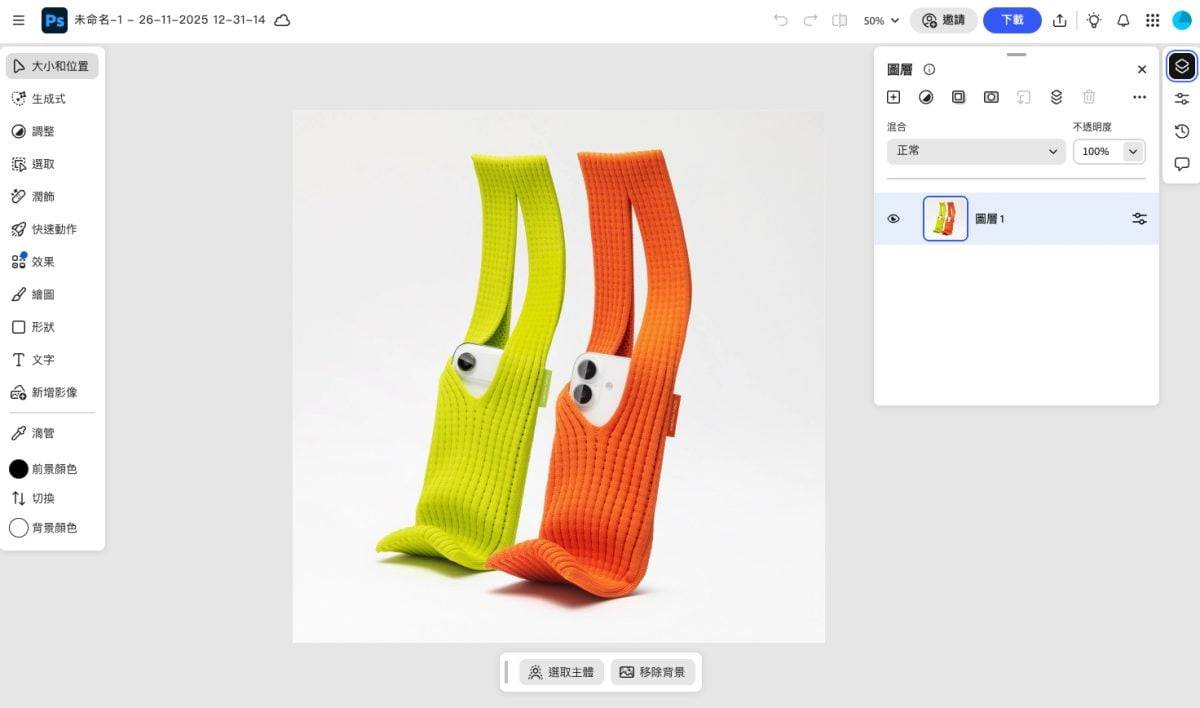Open the History panel on the right edge
This screenshot has width=1200, height=708.
click(1181, 131)
